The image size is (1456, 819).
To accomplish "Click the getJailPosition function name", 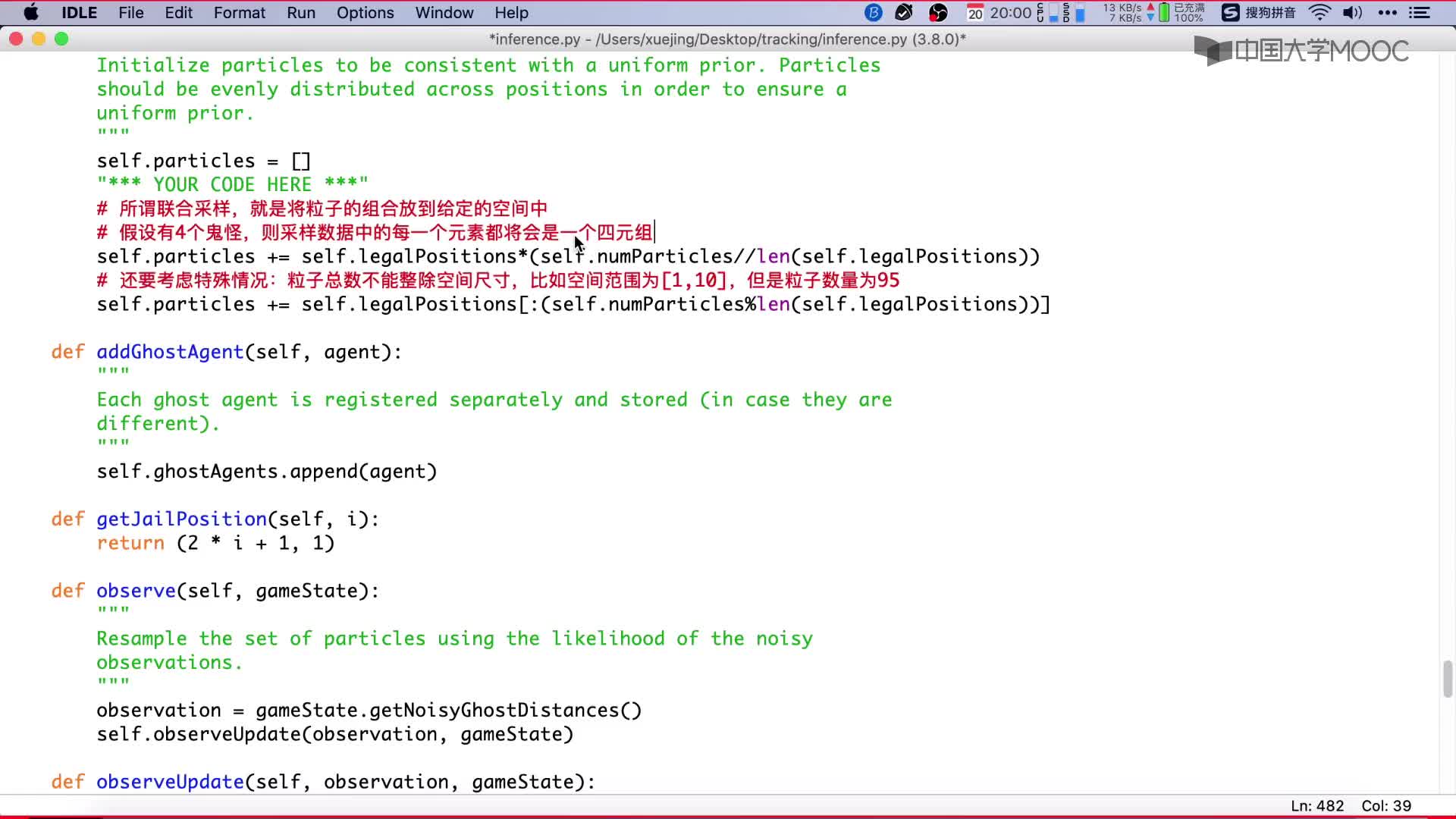I will [x=181, y=519].
